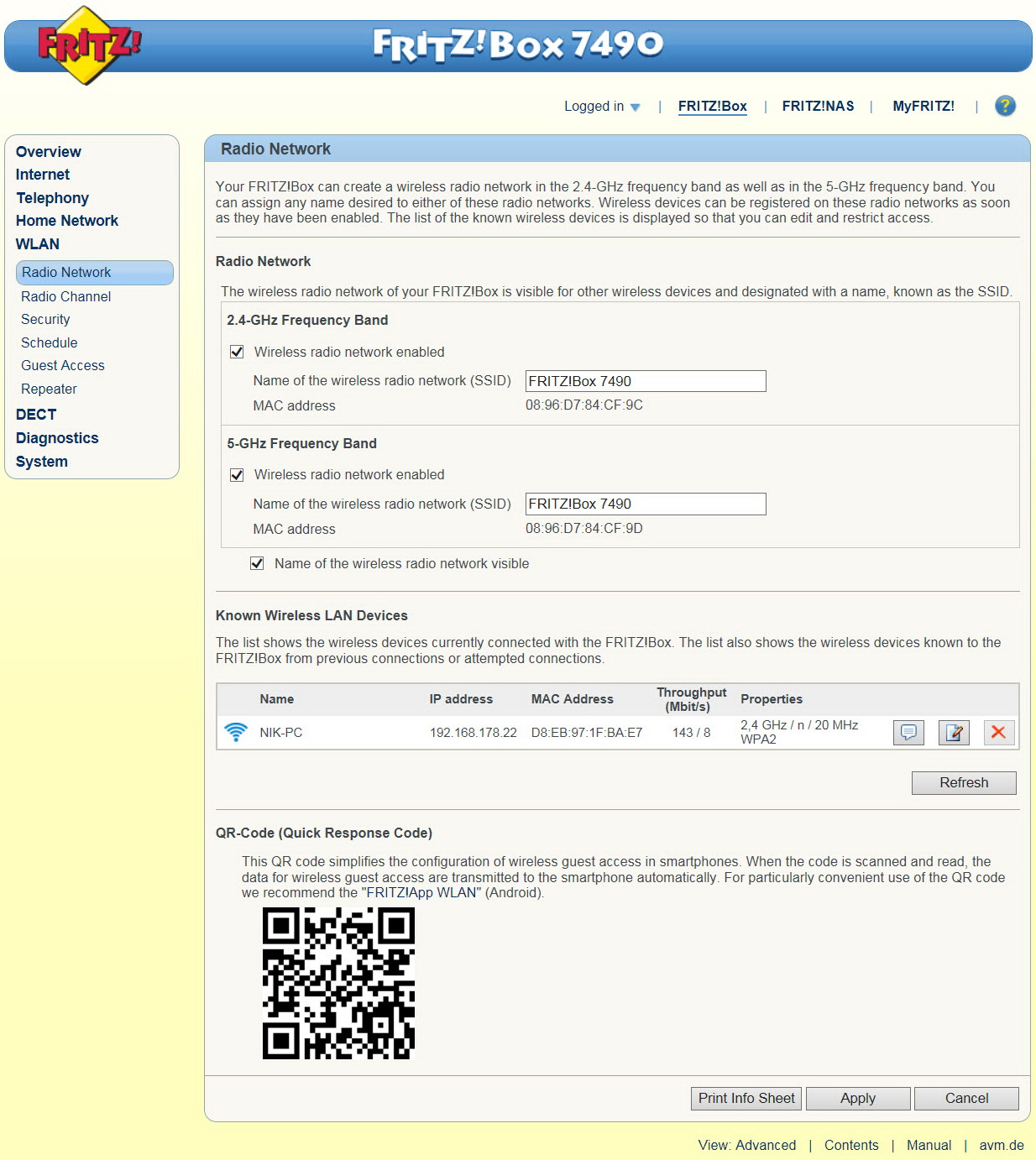This screenshot has height=1160, width=1036.
Task: Edit the NIK-PC device entry
Action: click(954, 733)
